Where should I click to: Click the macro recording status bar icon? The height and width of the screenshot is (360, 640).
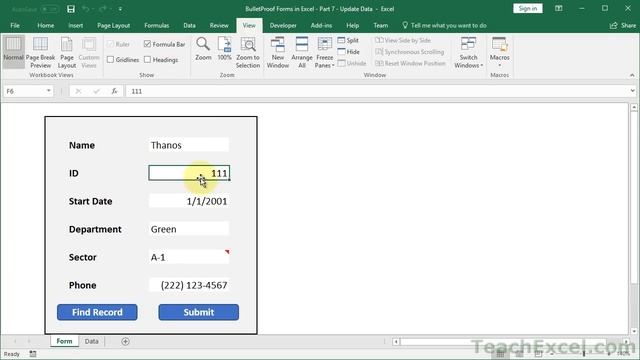[33, 354]
